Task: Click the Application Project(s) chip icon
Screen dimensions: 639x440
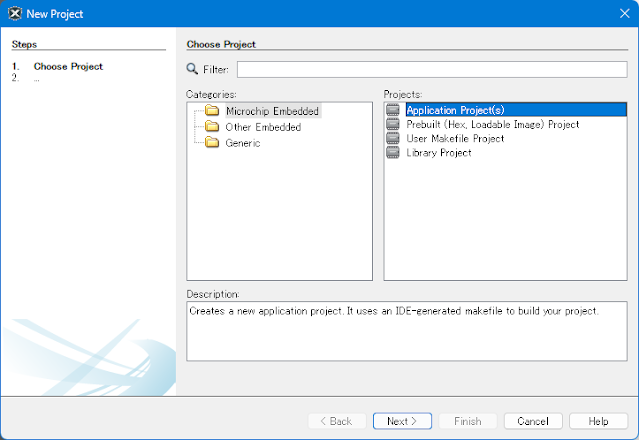Action: [393, 110]
